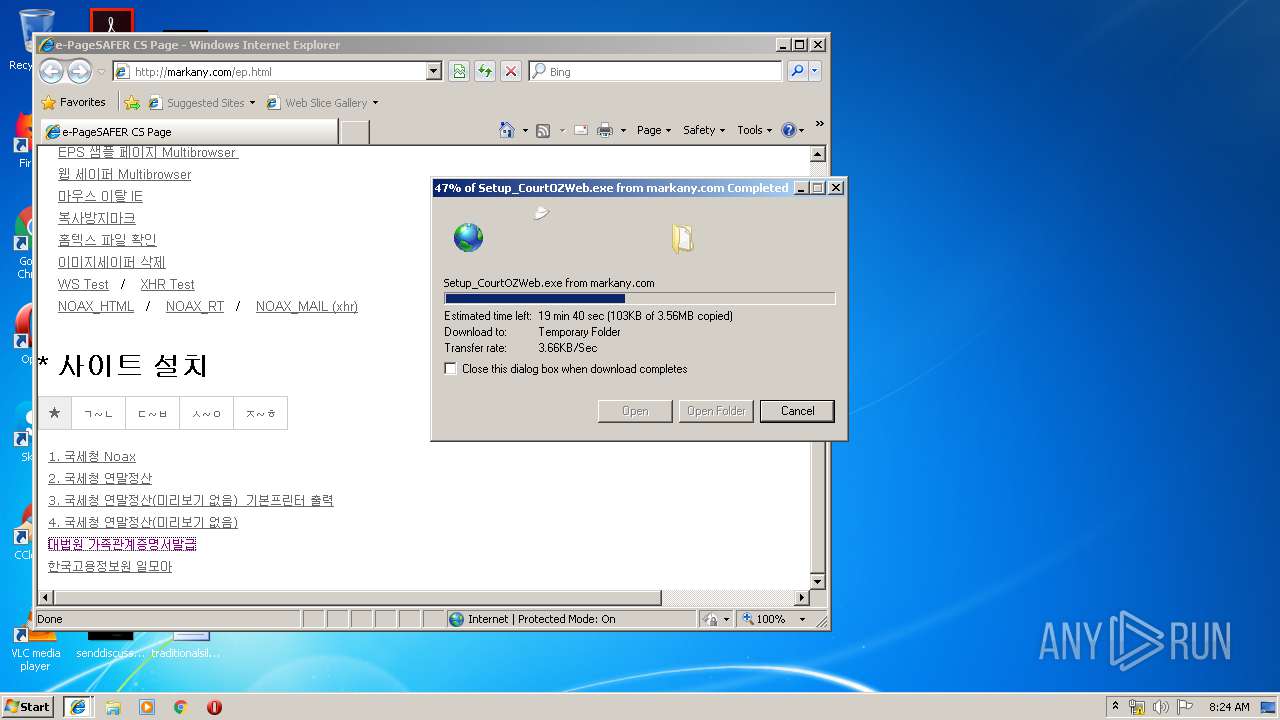The image size is (1280, 720).
Task: Open the address bar dropdown arrow
Action: tap(433, 71)
